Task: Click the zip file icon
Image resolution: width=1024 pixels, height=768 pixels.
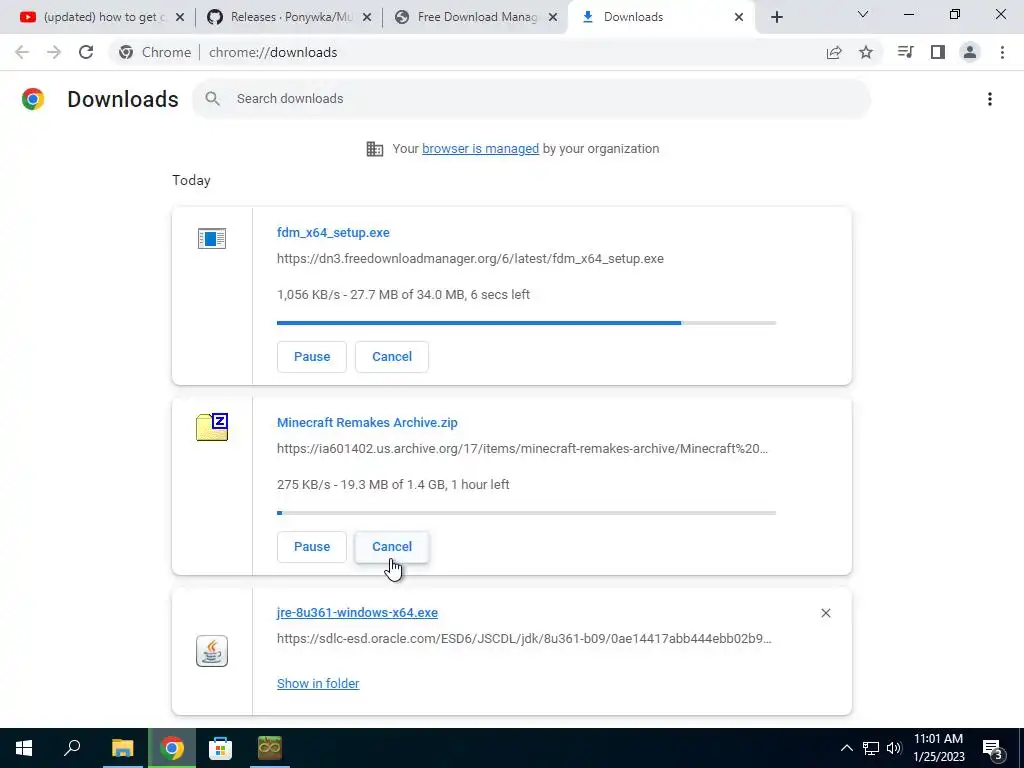Action: point(212,427)
